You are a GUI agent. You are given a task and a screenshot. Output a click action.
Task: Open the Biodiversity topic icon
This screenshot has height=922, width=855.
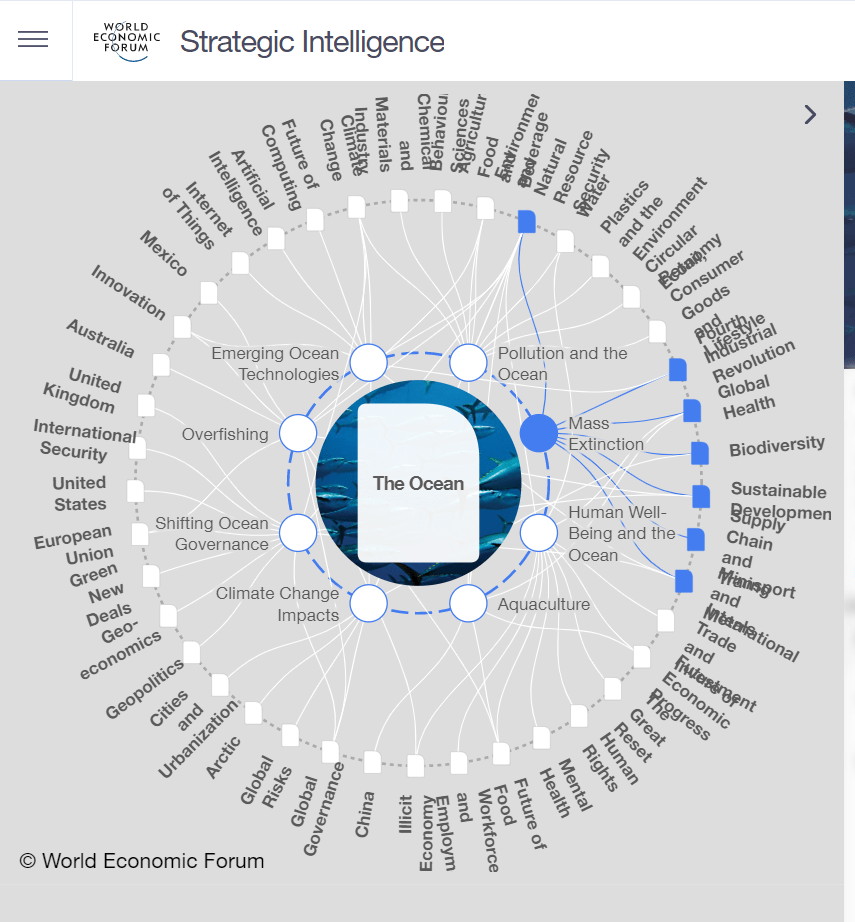click(700, 453)
